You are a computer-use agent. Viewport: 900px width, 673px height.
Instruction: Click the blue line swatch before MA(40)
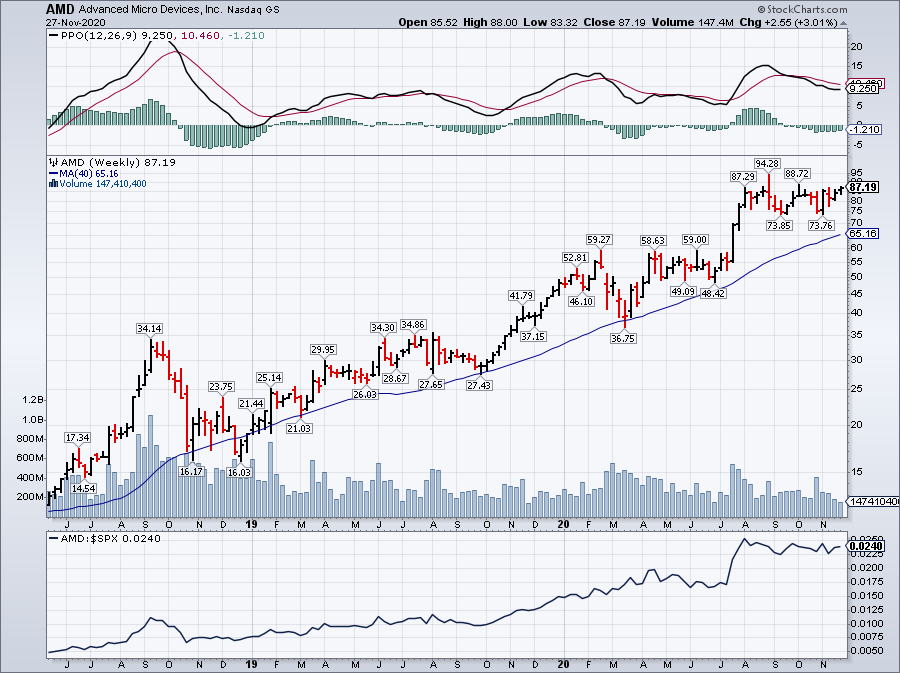coord(54,173)
